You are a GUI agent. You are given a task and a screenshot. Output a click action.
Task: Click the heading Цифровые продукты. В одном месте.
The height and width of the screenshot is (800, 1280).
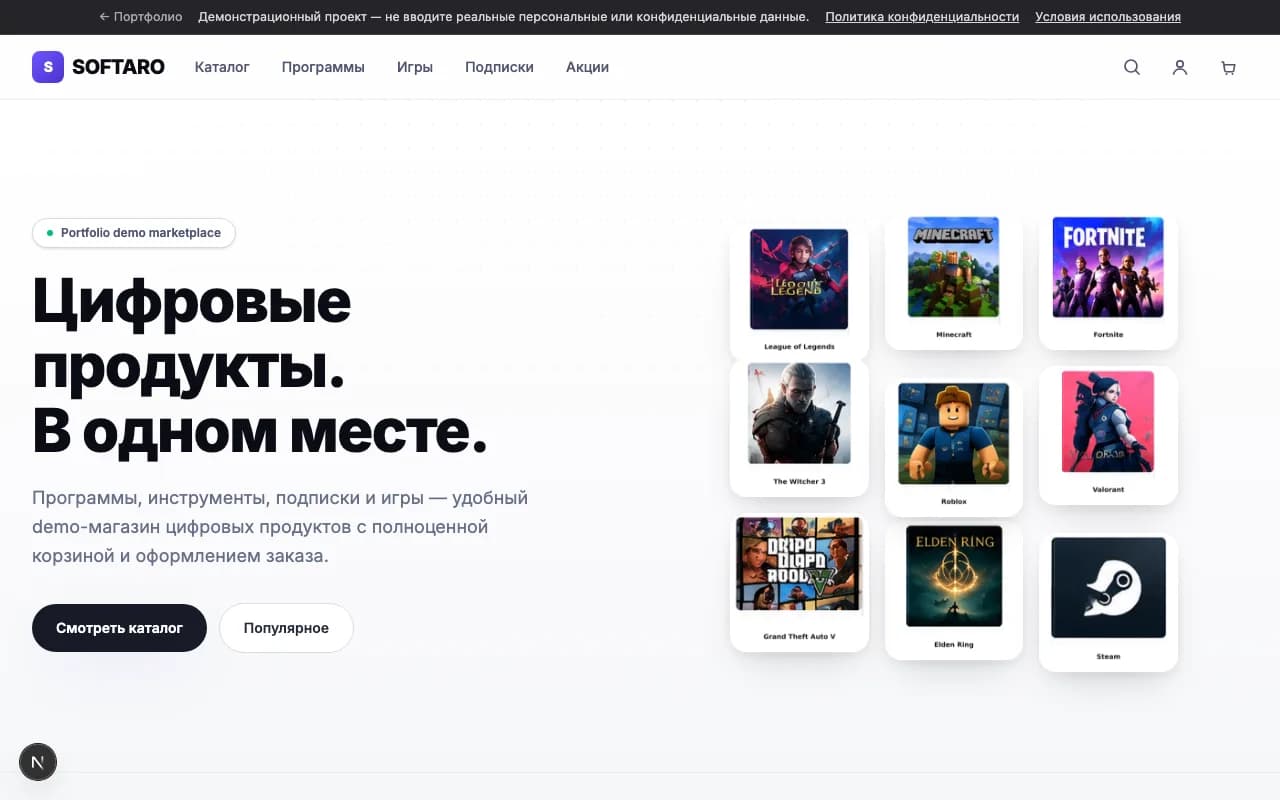pos(260,365)
